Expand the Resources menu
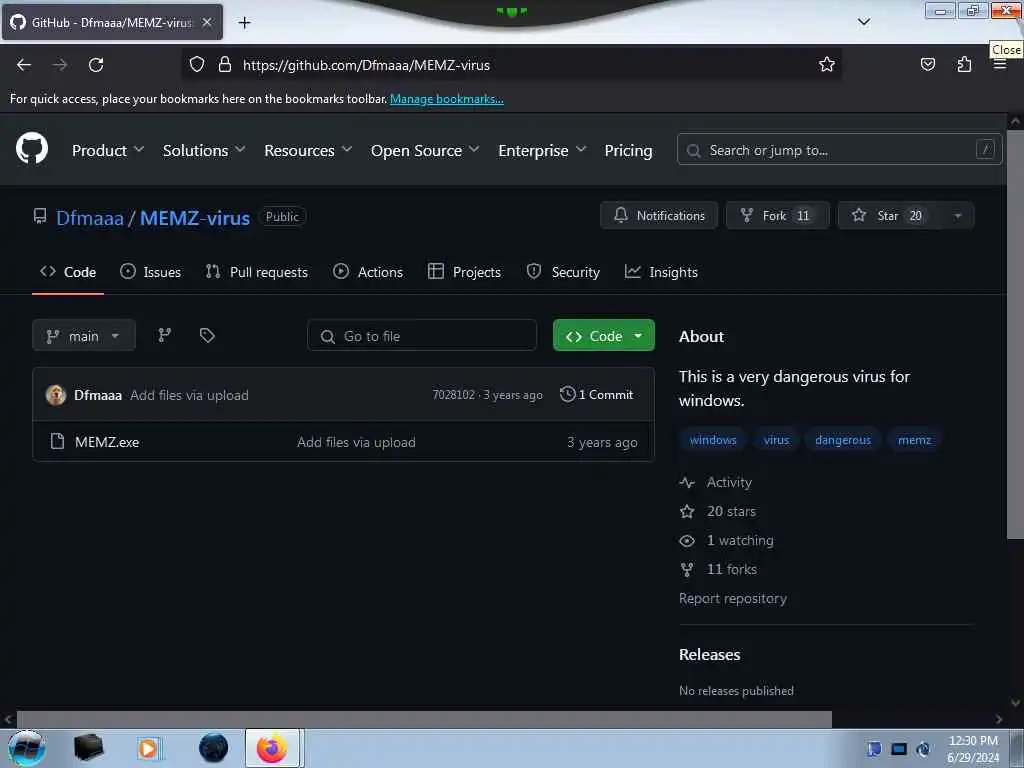 click(x=308, y=150)
